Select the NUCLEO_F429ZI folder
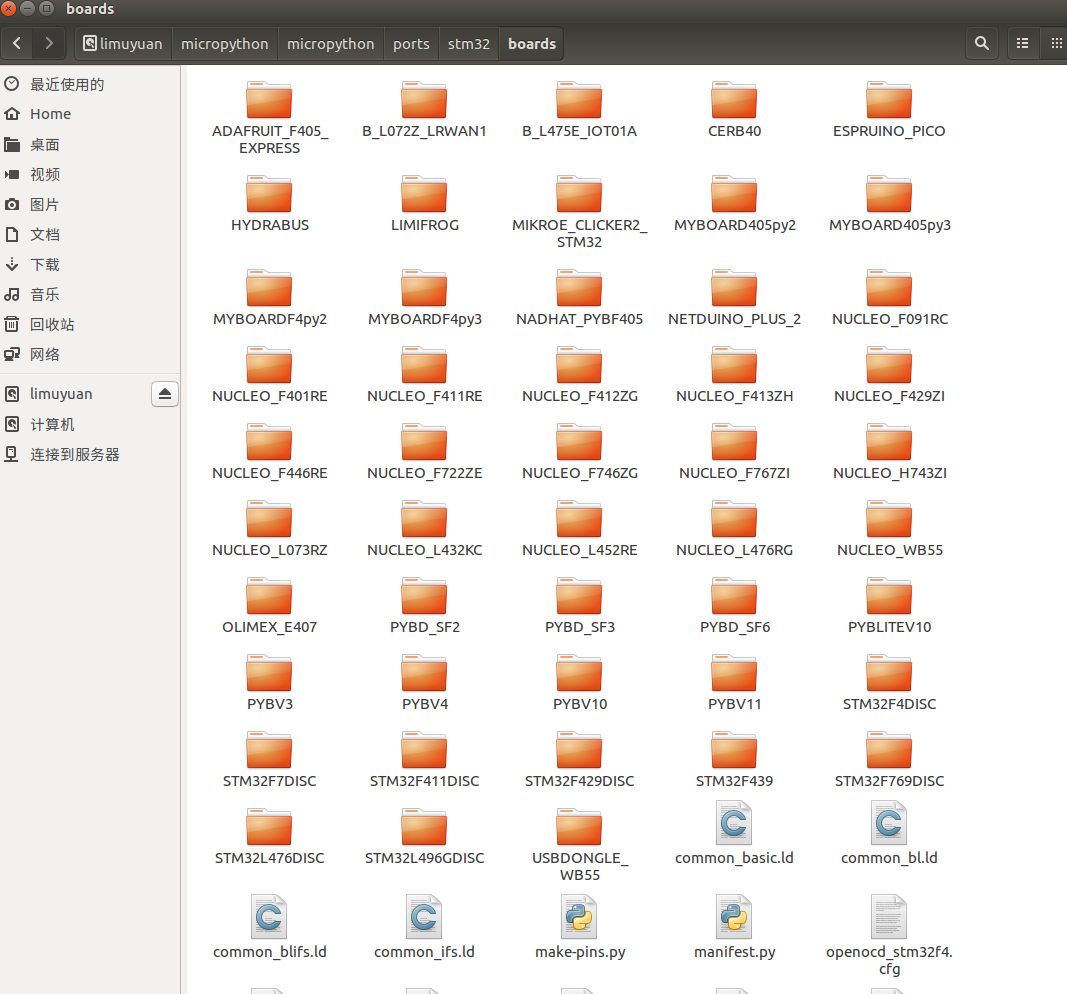Image resolution: width=1067 pixels, height=994 pixels. [889, 375]
